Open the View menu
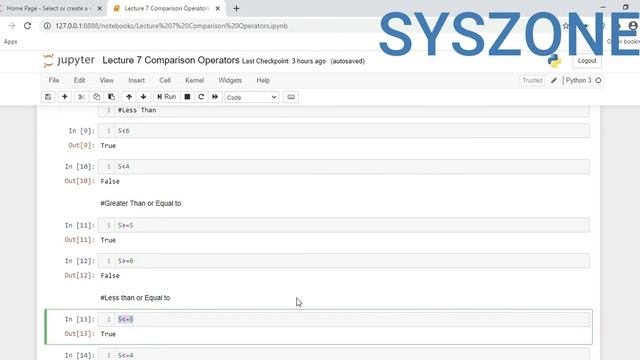Screen dimensions: 640x360 107,80
